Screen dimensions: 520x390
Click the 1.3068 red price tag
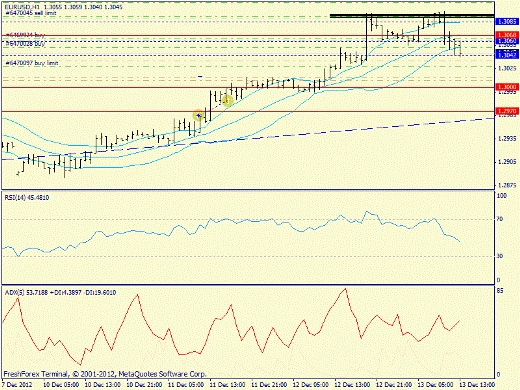pyautogui.click(x=507, y=35)
